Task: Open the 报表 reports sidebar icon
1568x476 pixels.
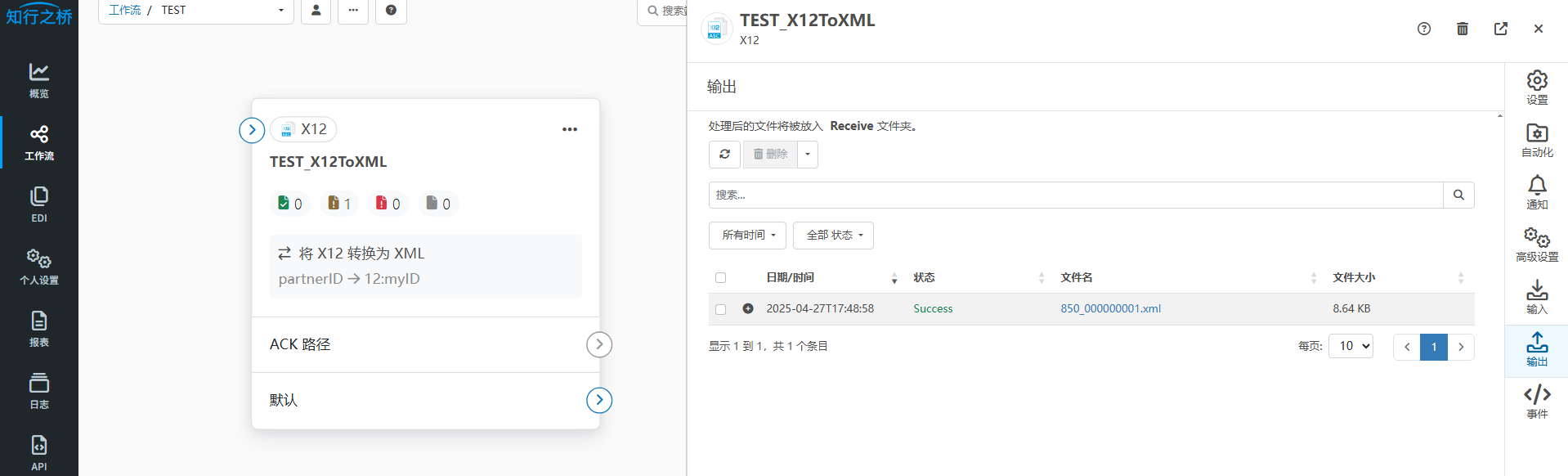Action: [x=38, y=329]
